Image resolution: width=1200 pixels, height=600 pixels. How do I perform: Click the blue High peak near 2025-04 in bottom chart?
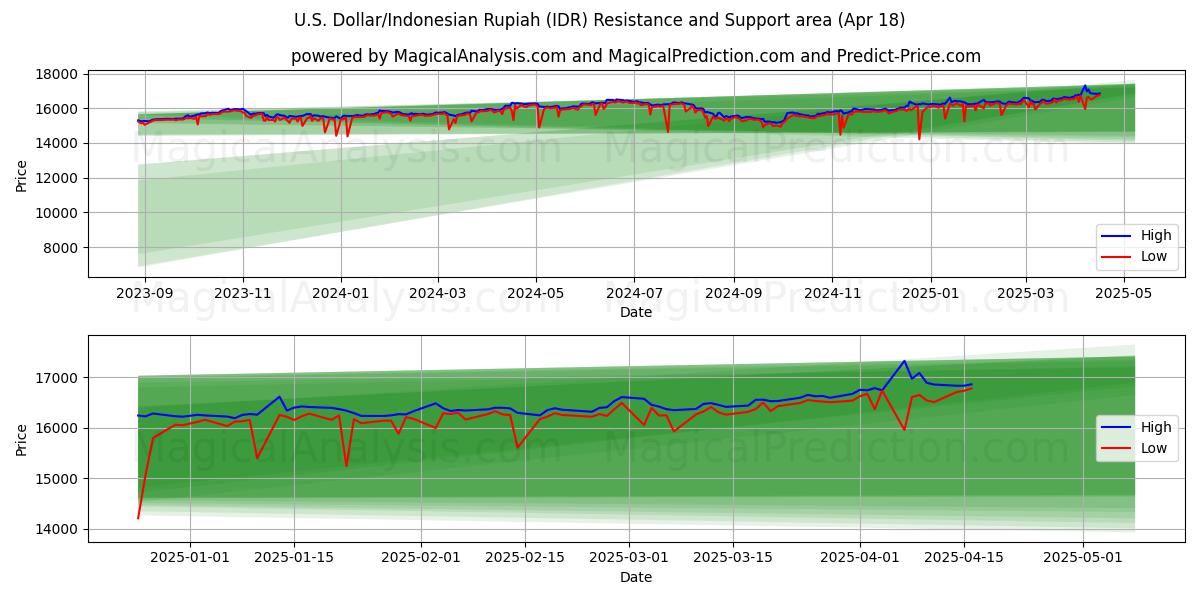click(904, 361)
